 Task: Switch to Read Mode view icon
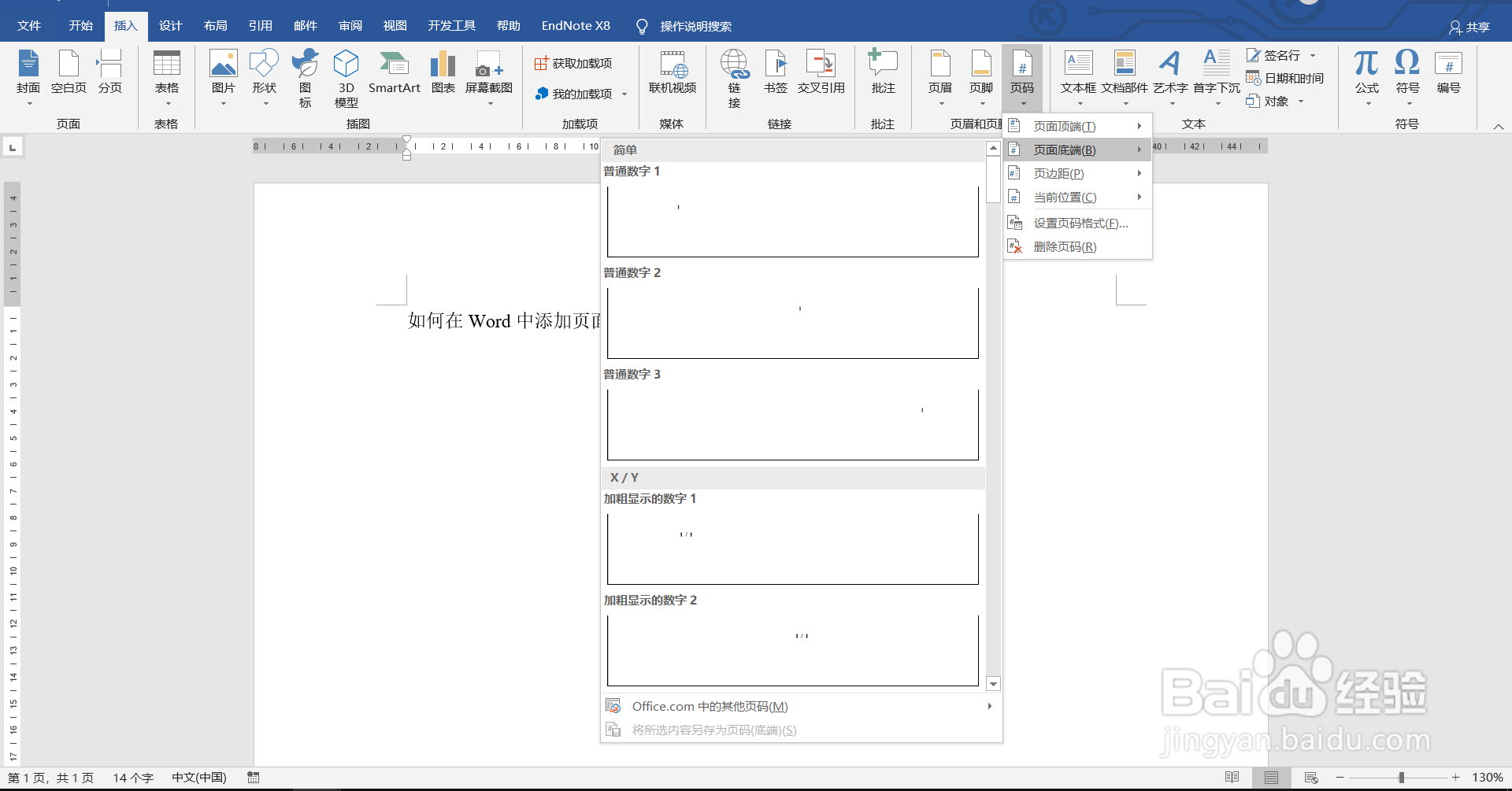[x=1232, y=778]
